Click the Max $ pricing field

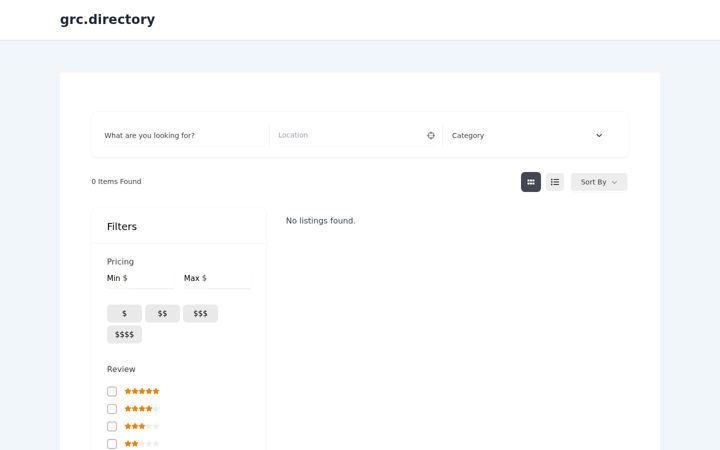tap(217, 278)
